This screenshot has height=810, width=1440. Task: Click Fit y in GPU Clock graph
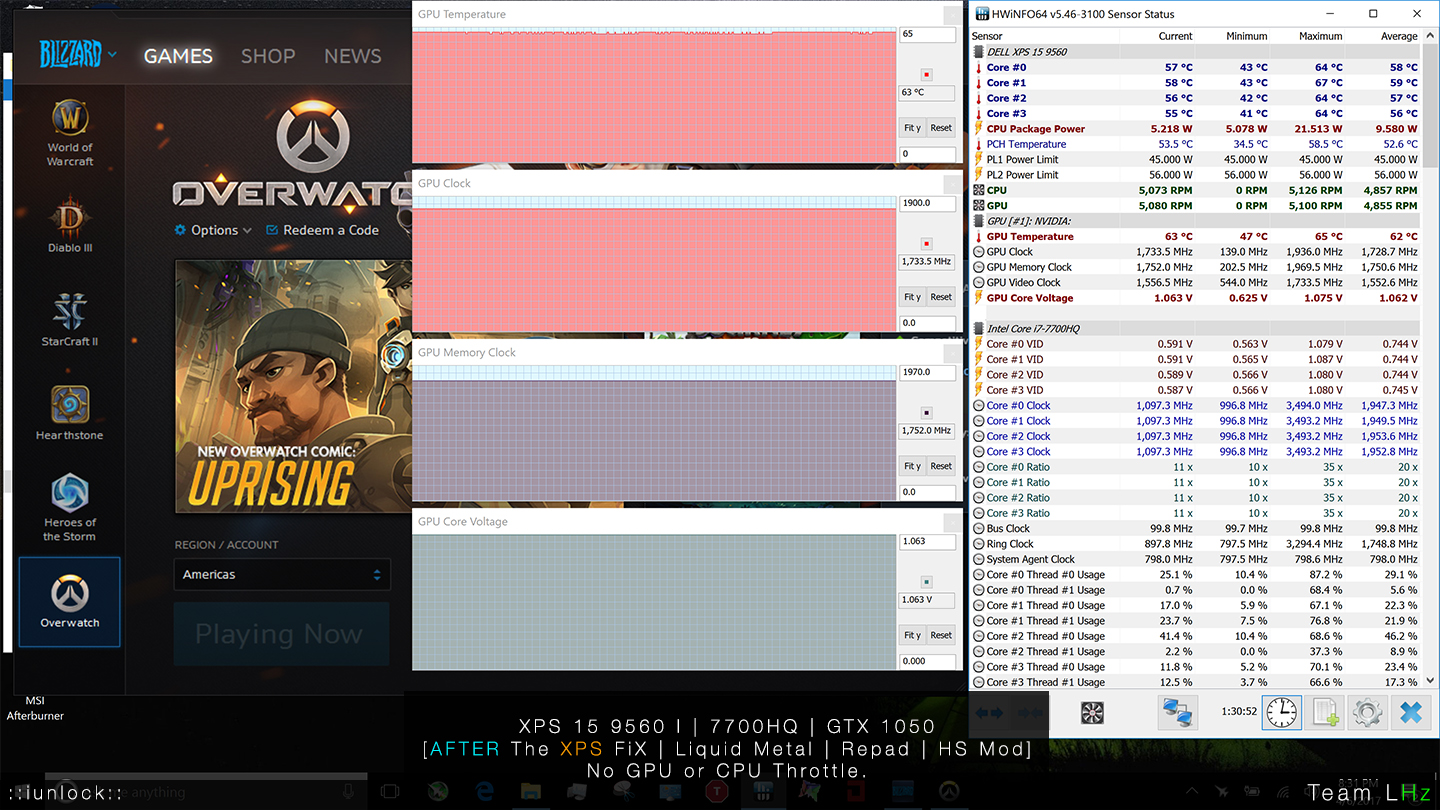[912, 297]
